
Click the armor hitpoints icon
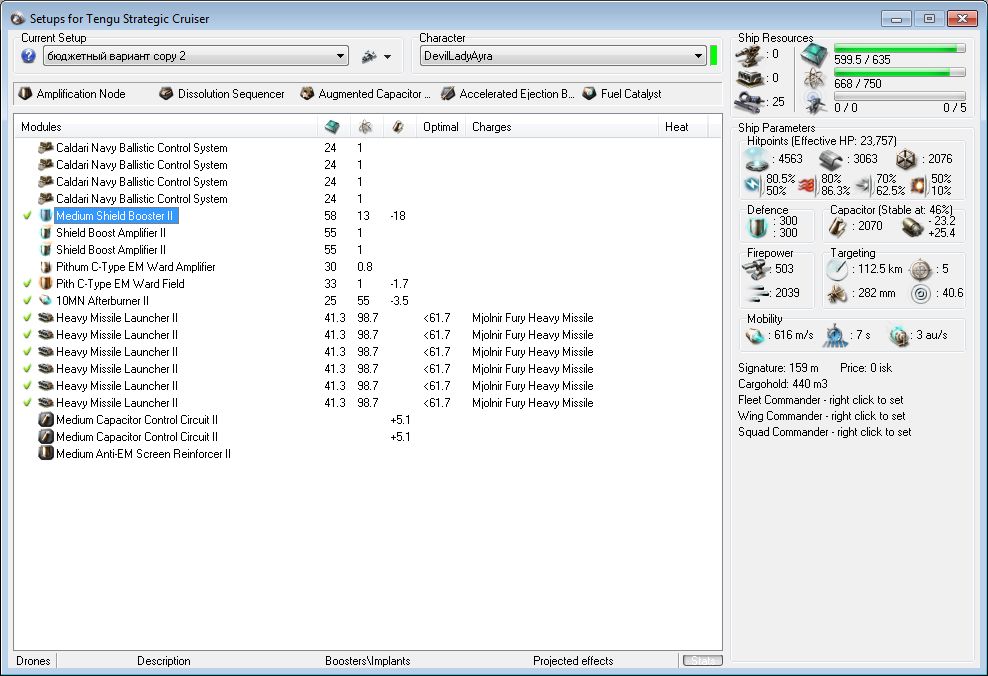830,159
